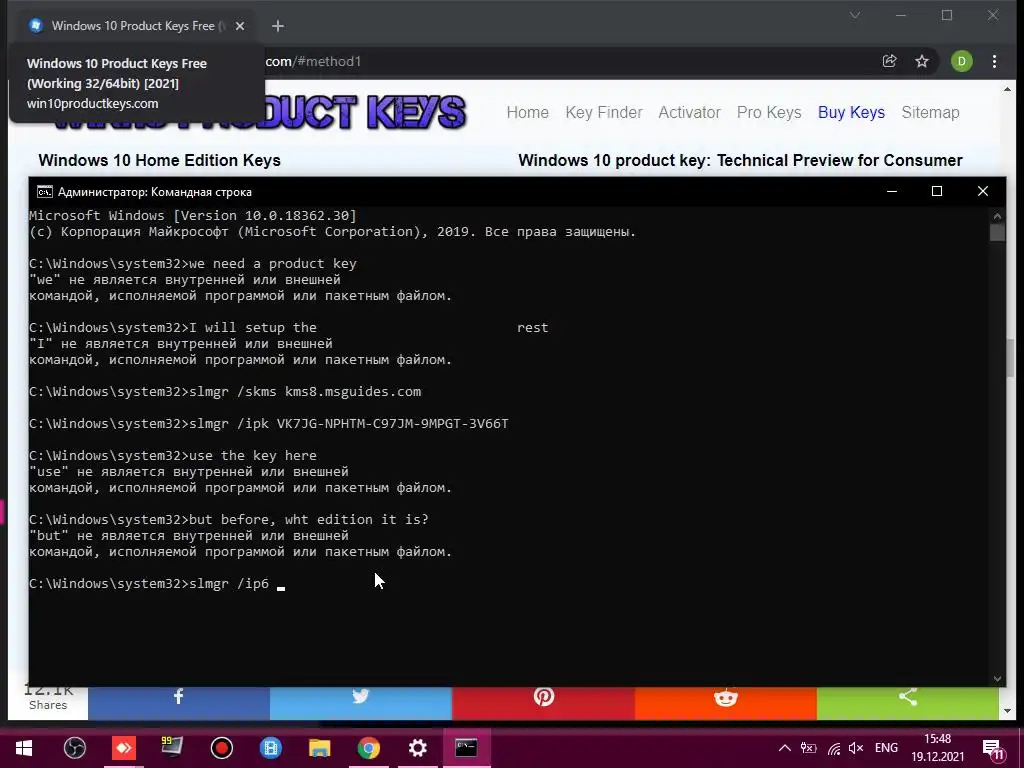Open File Explorer from the taskbar
1024x768 pixels.
(319, 748)
